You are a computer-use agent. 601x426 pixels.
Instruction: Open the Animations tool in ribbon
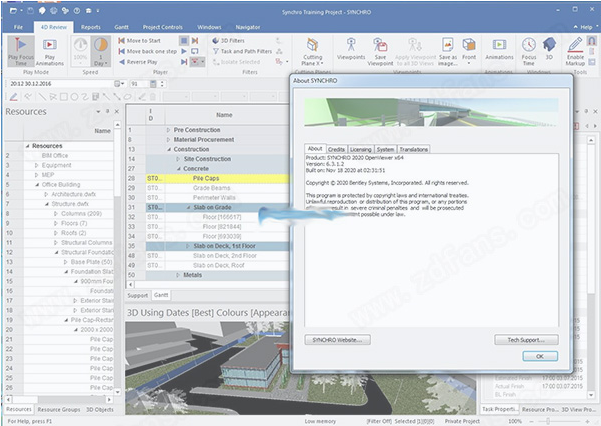[499, 52]
